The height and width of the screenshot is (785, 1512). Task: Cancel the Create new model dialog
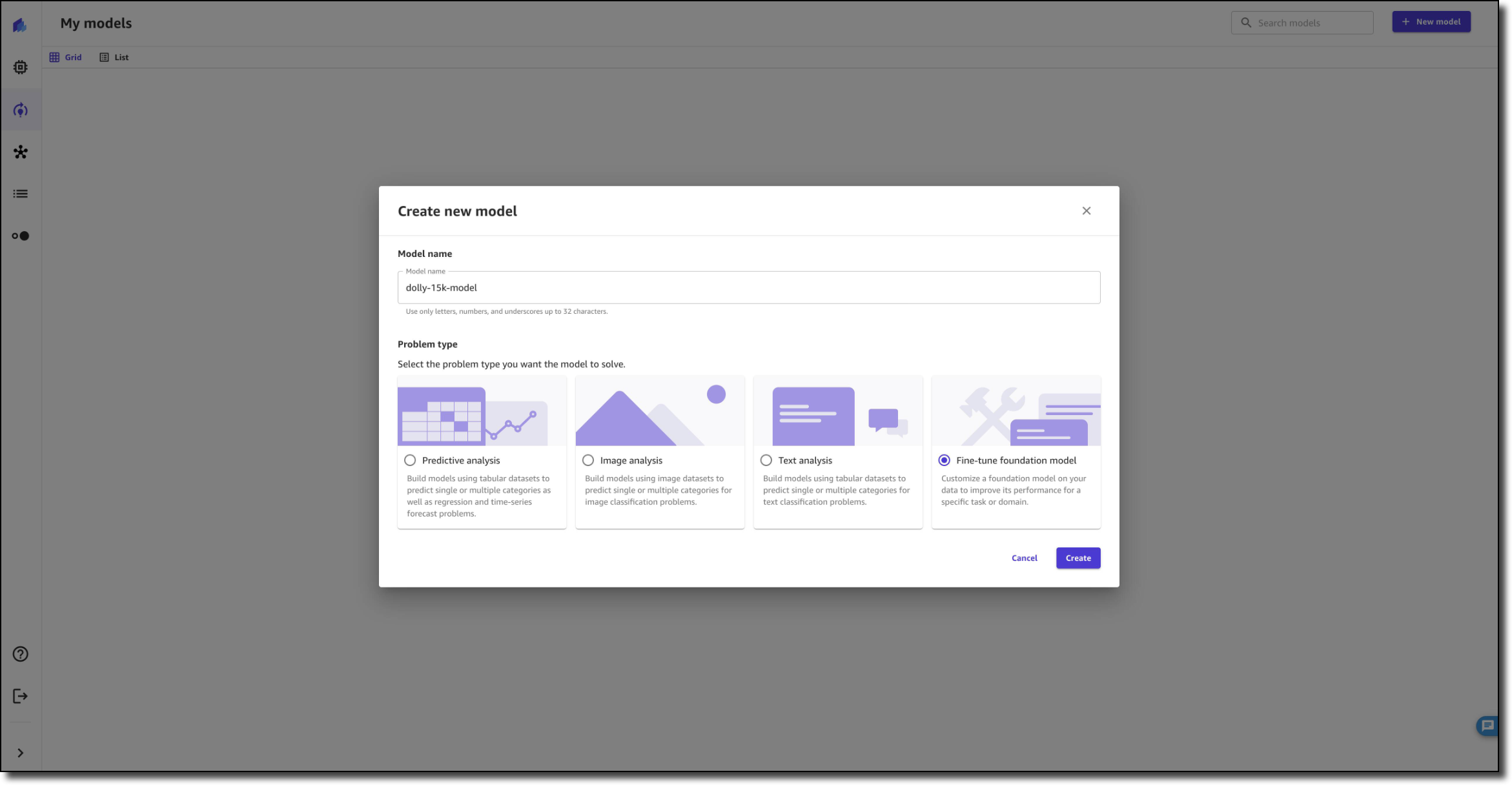[1024, 558]
